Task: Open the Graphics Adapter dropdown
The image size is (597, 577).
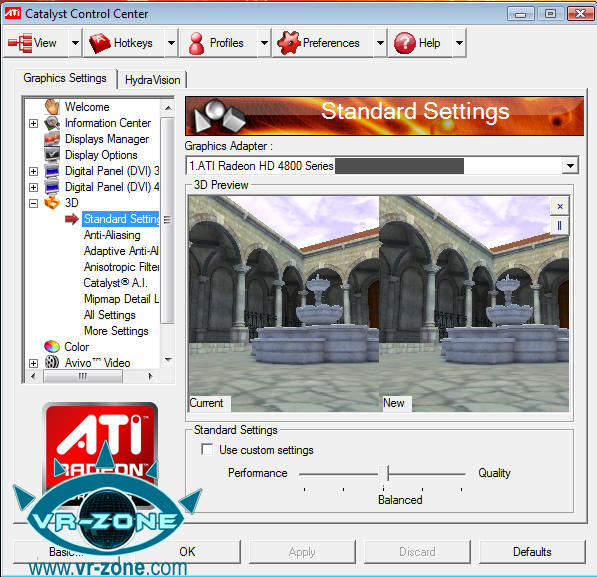Action: [570, 166]
